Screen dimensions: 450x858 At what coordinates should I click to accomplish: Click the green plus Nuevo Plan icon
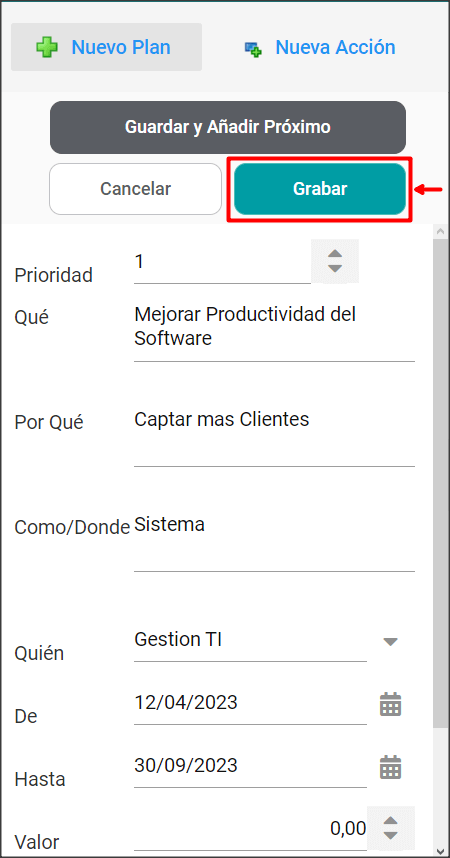point(47,48)
